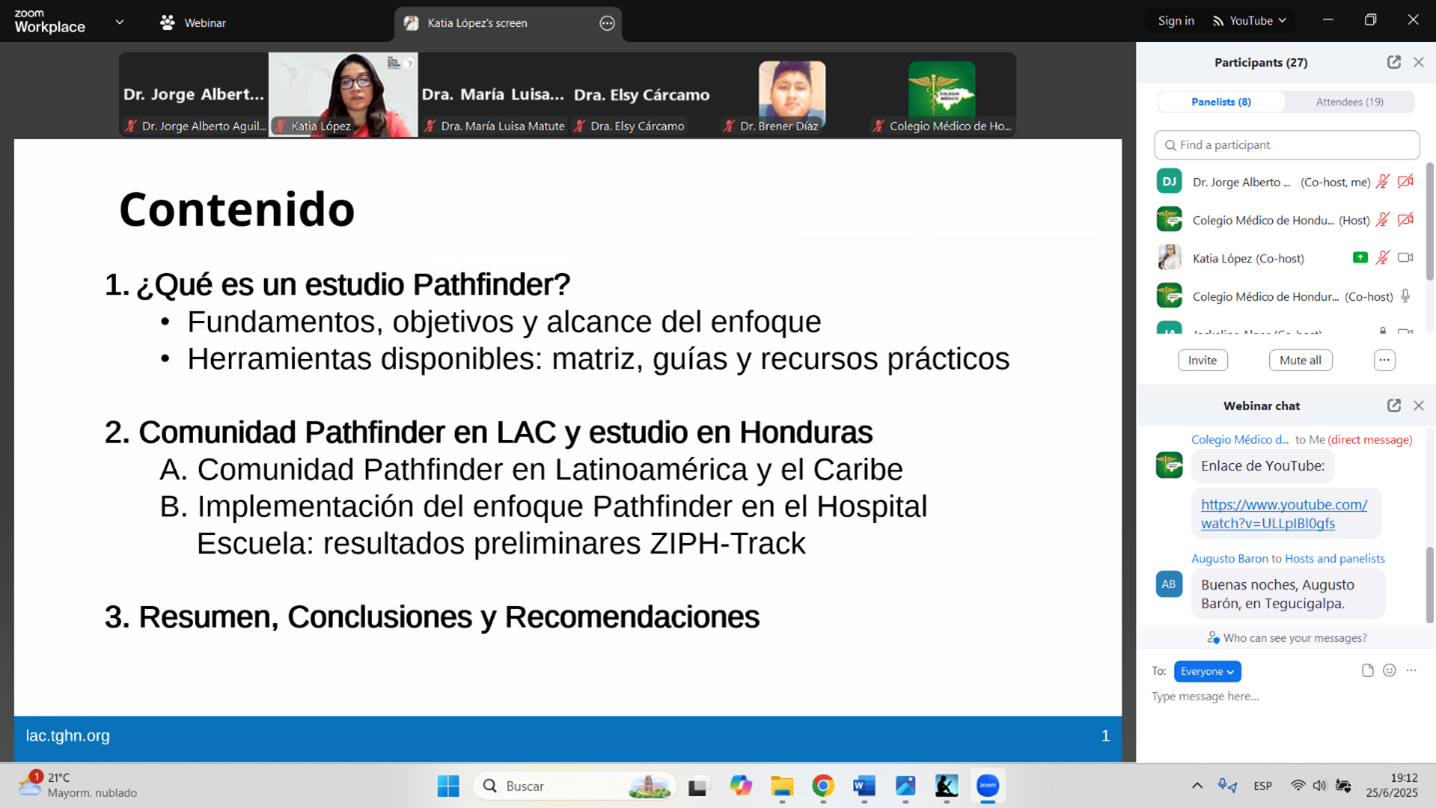
Task: Select Colegio Médico de Honduras thumbnail
Action: (x=941, y=94)
